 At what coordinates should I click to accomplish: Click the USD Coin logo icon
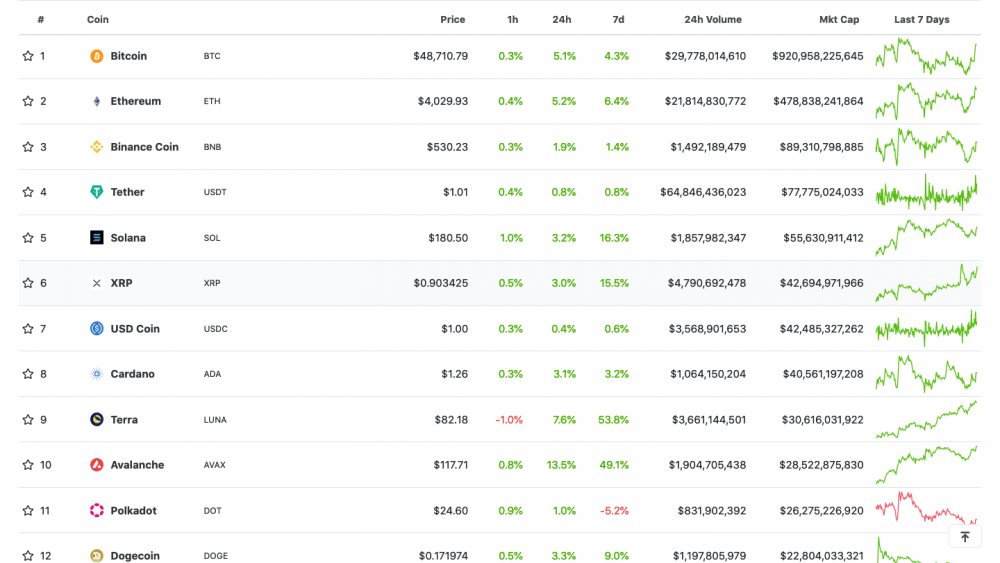[x=97, y=329]
